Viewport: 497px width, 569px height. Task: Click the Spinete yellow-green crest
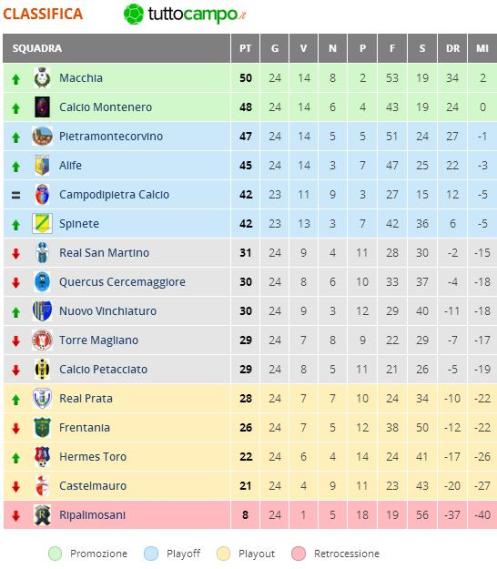click(42, 223)
